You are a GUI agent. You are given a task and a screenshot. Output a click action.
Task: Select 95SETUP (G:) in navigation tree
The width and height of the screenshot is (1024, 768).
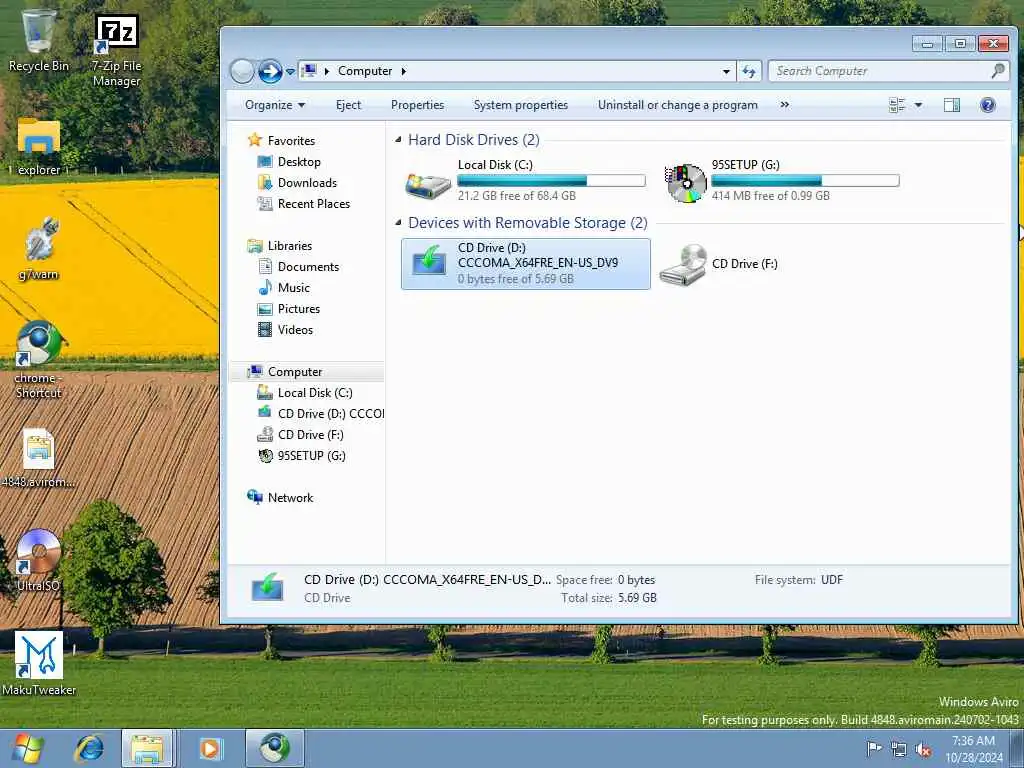(312, 456)
